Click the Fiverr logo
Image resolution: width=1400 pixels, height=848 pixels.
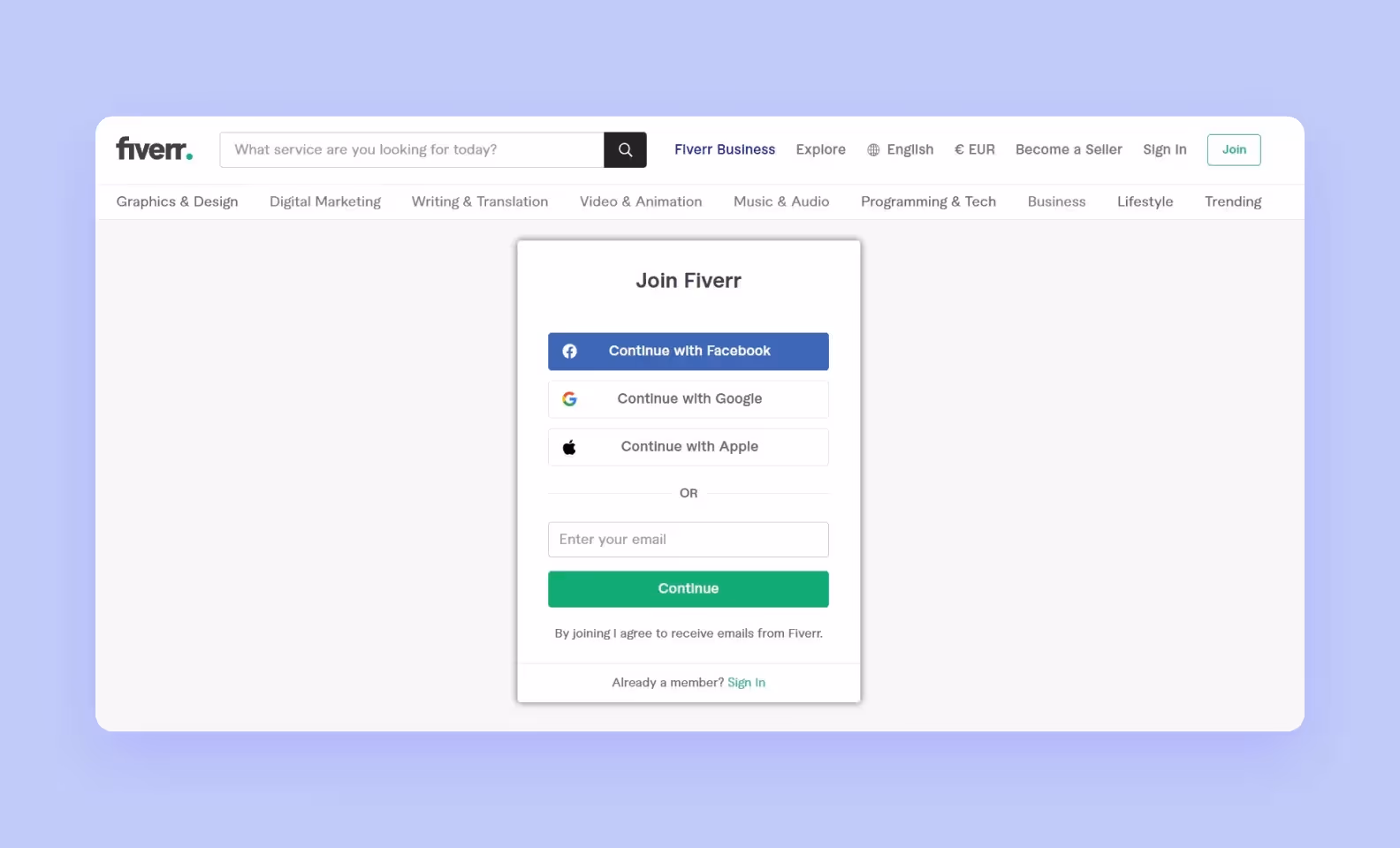coord(155,148)
